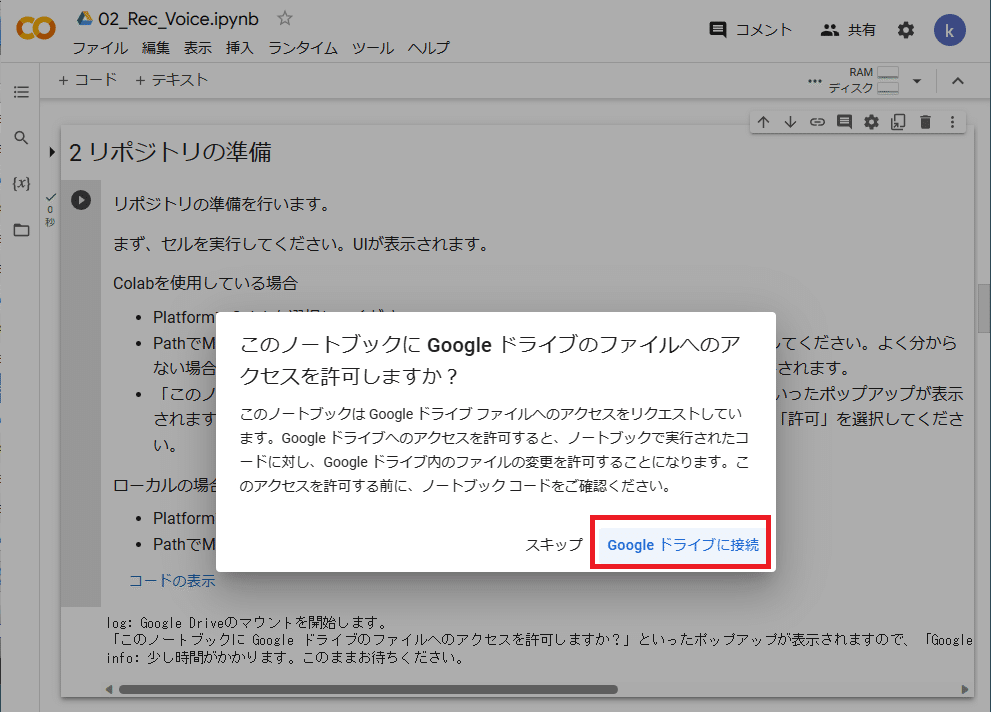Add a text cell with + テキスト

pos(171,80)
